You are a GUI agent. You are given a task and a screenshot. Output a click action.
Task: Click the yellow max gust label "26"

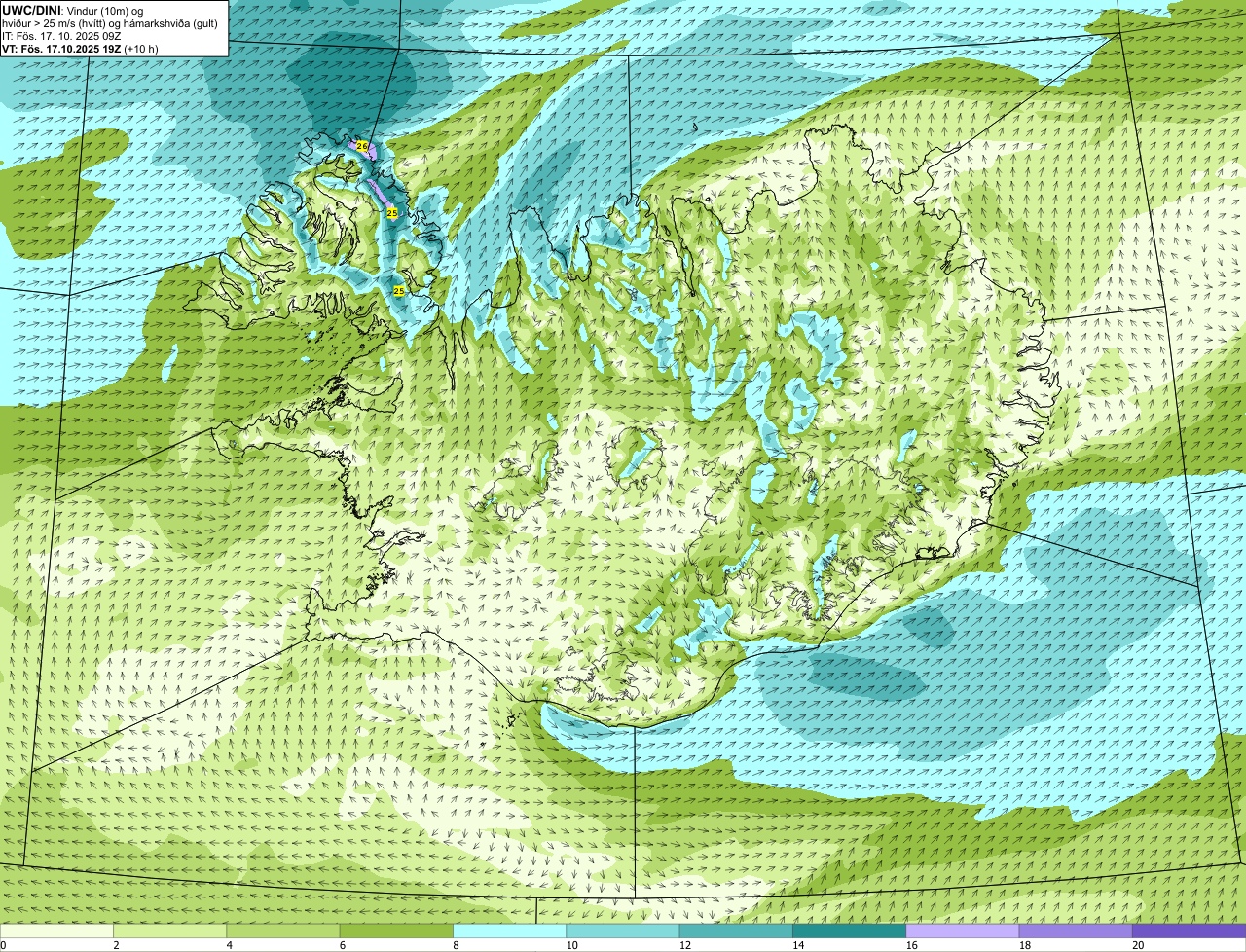click(362, 145)
